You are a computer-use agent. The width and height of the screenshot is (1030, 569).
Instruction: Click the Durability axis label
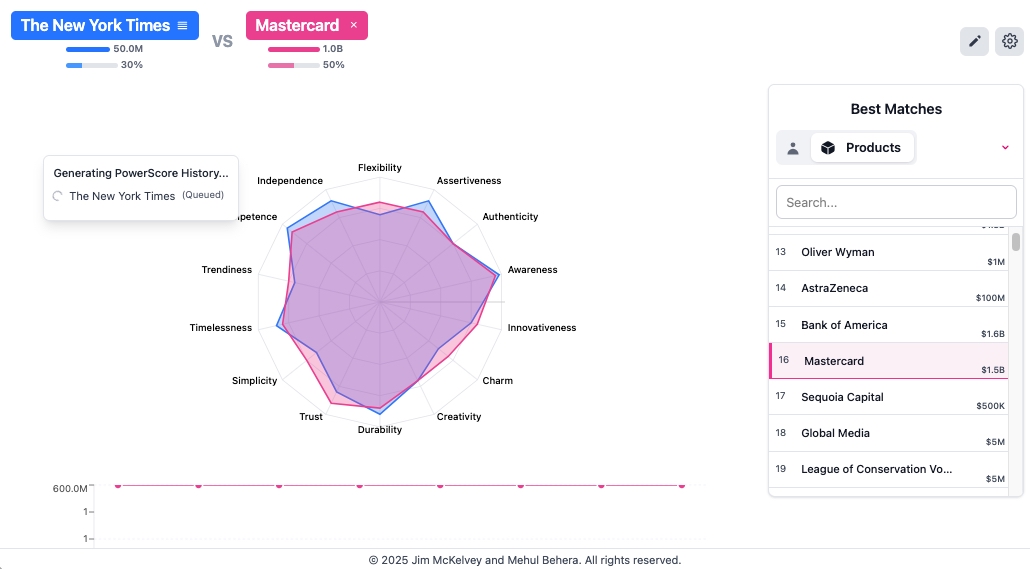[380, 430]
